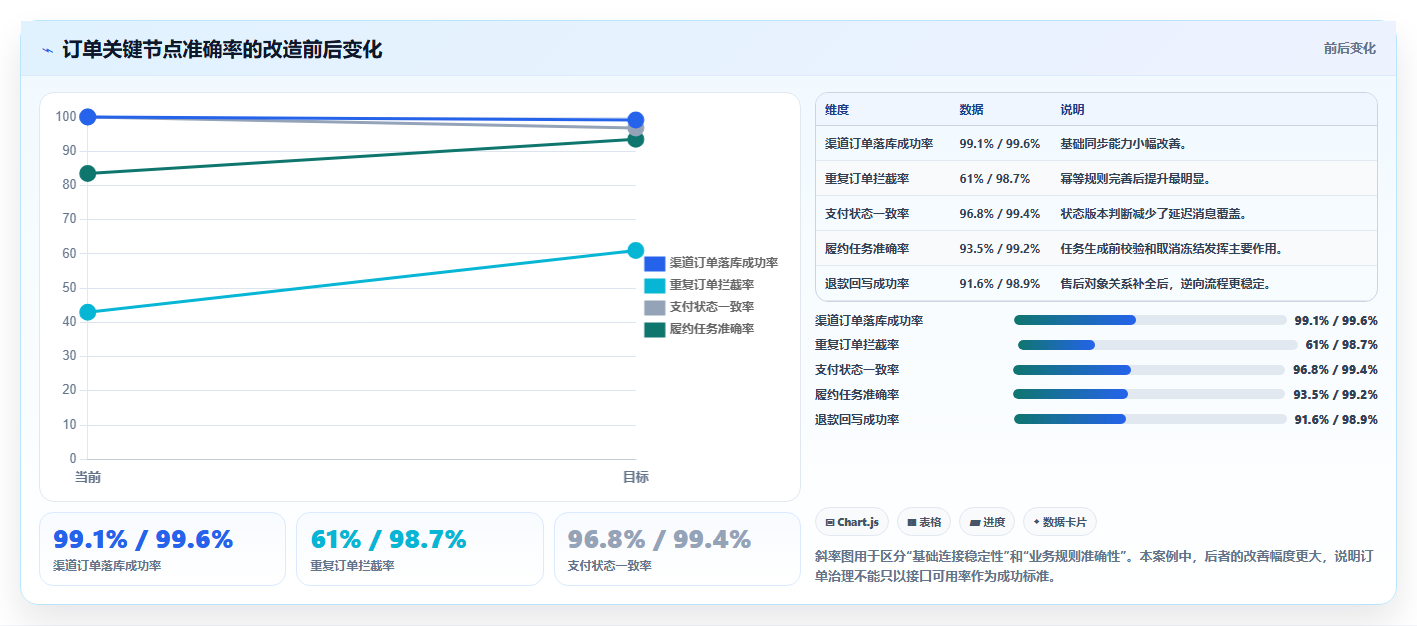Screen dimensions: 1417x626
Task: Toggle the 履约任务准确率 legend swatch
Action: point(654,329)
